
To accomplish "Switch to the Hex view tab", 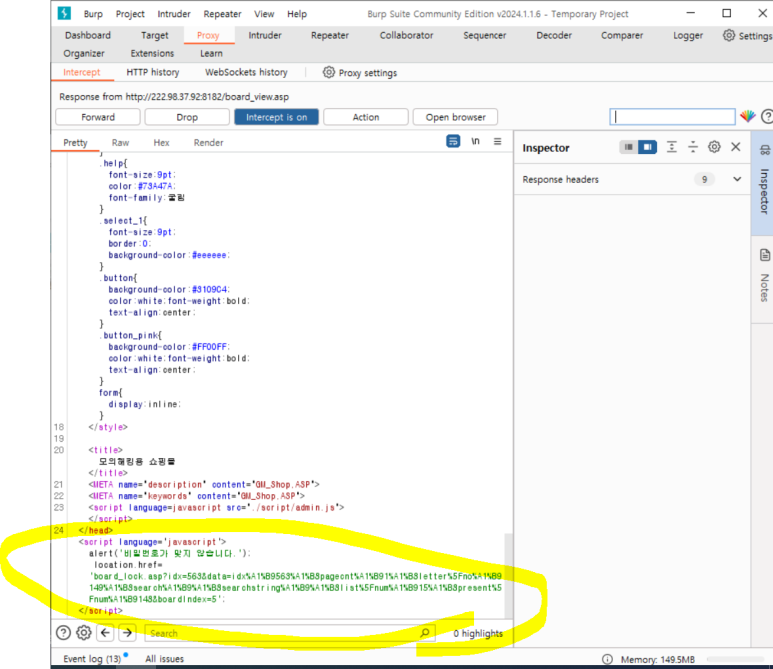I will [x=161, y=142].
